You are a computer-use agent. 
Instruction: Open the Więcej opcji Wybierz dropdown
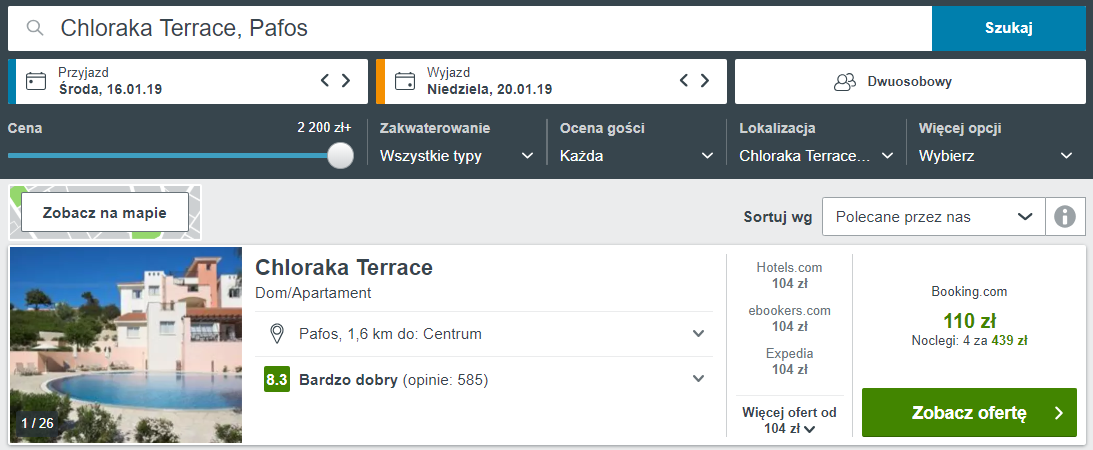pyautogui.click(x=996, y=155)
